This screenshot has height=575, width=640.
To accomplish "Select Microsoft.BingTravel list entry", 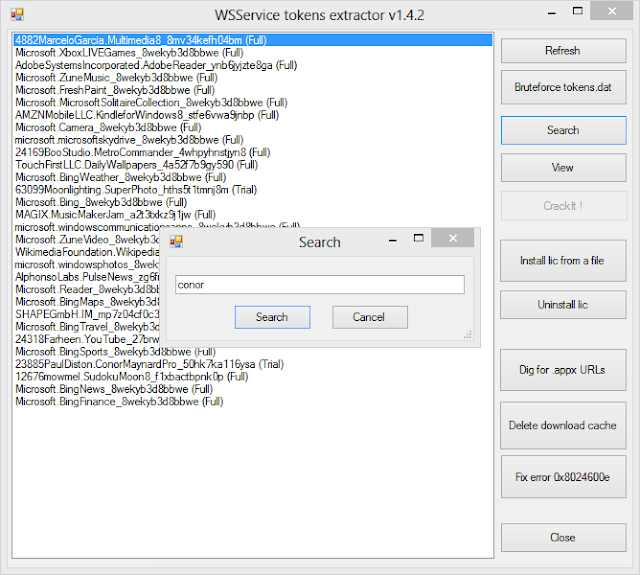I will [x=87, y=326].
